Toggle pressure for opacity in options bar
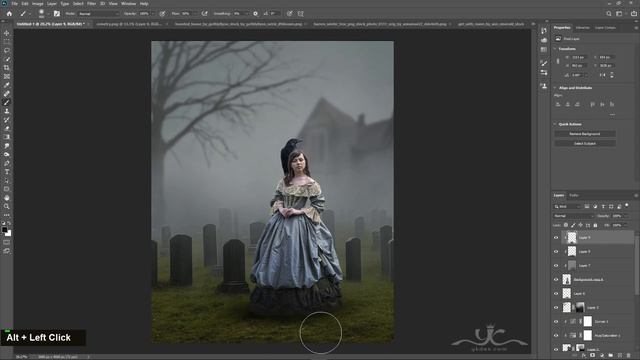The image size is (640, 360). [162, 13]
